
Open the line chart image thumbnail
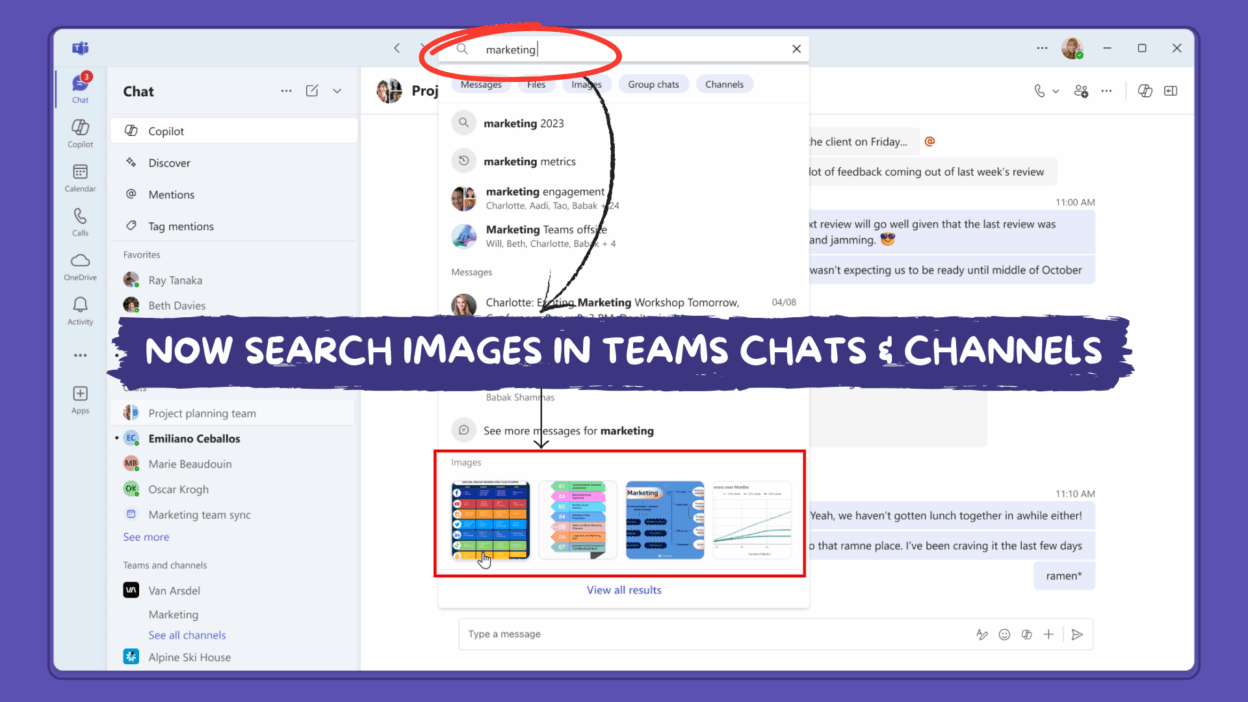click(x=752, y=520)
